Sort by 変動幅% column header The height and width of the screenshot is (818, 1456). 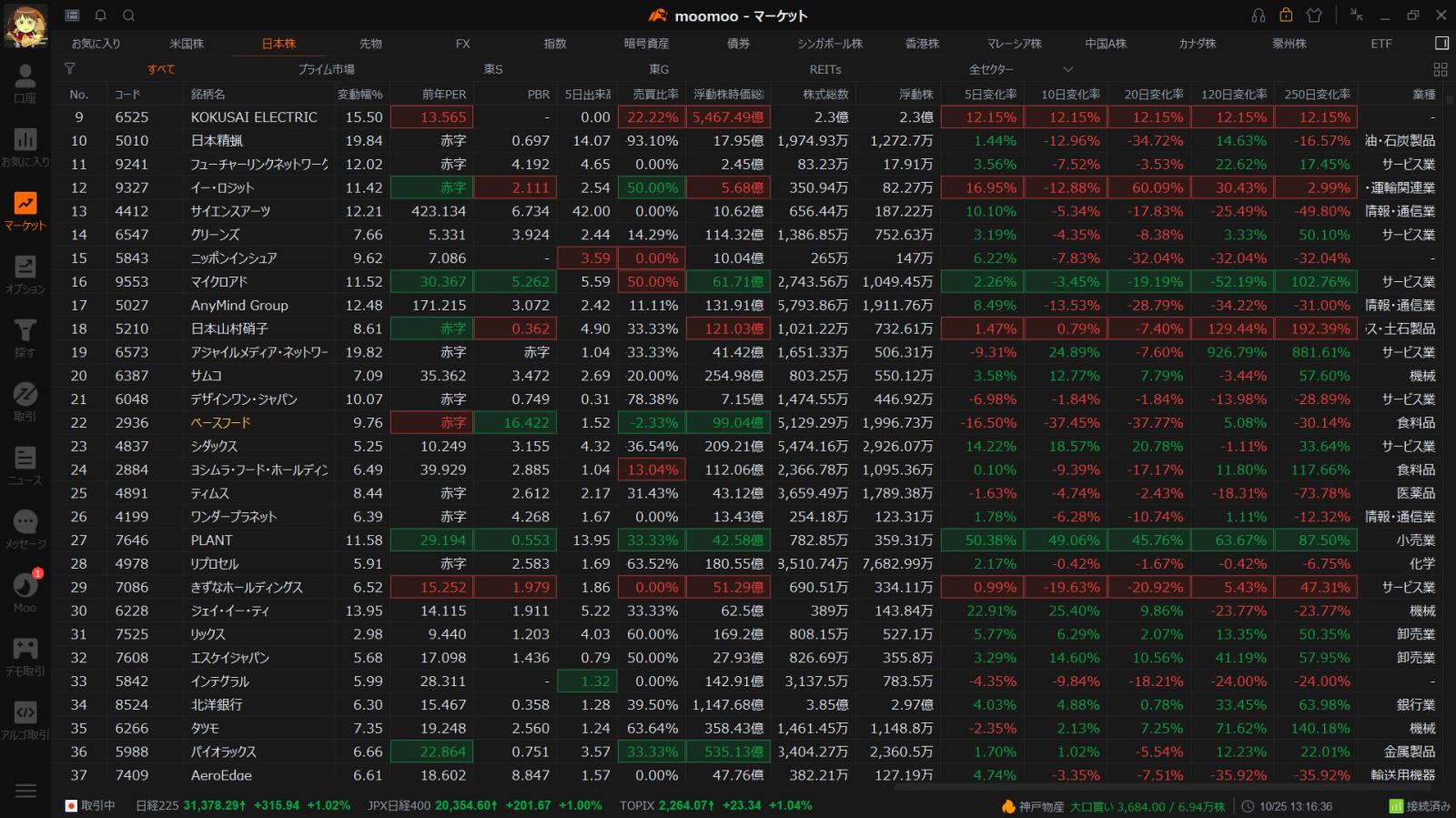[360, 94]
